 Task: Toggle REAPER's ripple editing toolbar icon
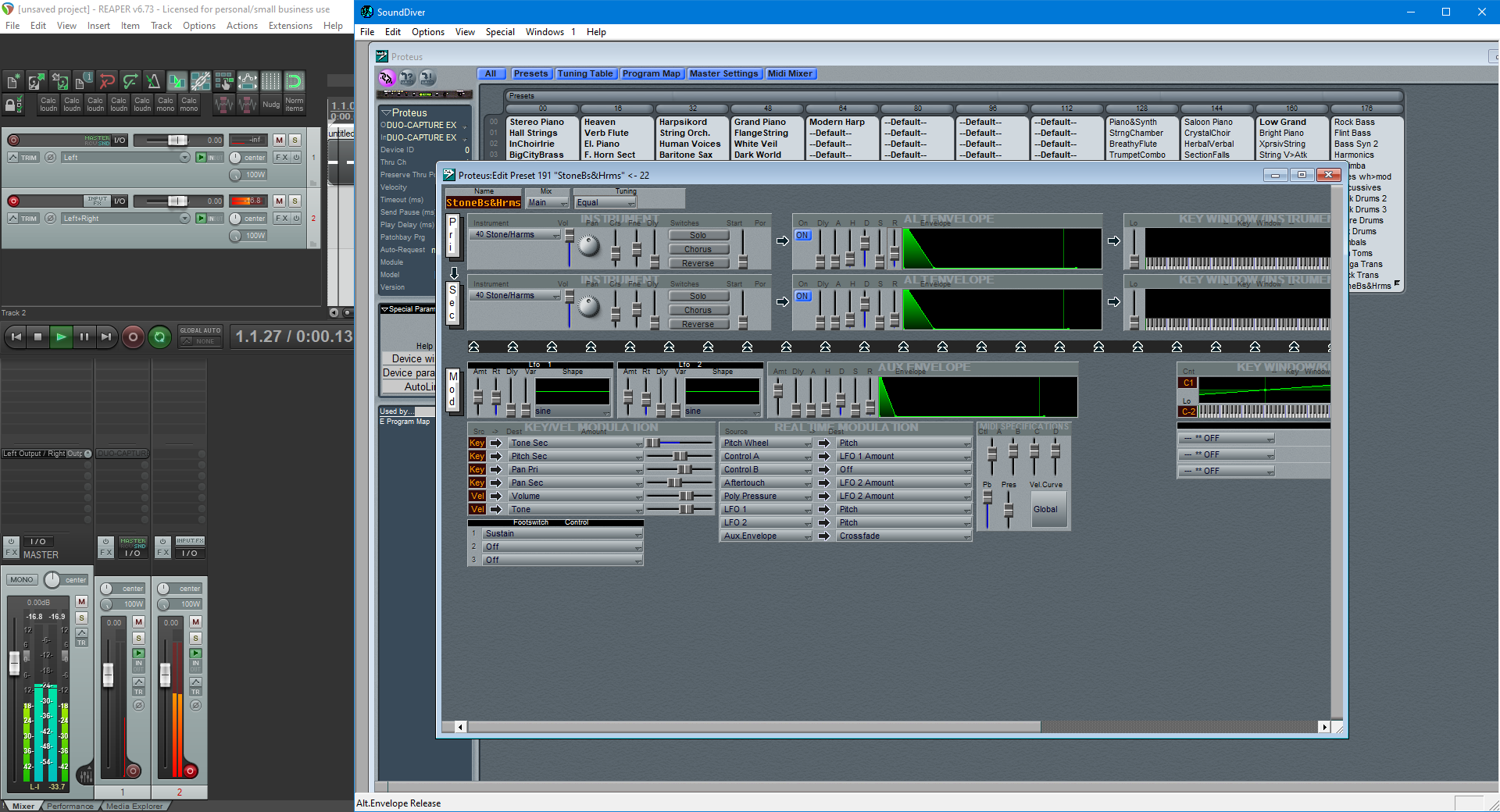224,80
